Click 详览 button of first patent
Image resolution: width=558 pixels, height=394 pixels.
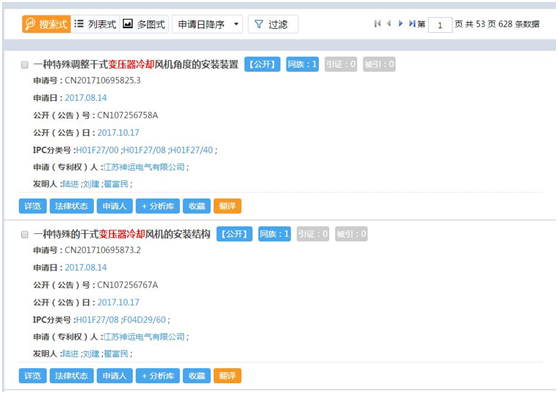click(x=33, y=206)
